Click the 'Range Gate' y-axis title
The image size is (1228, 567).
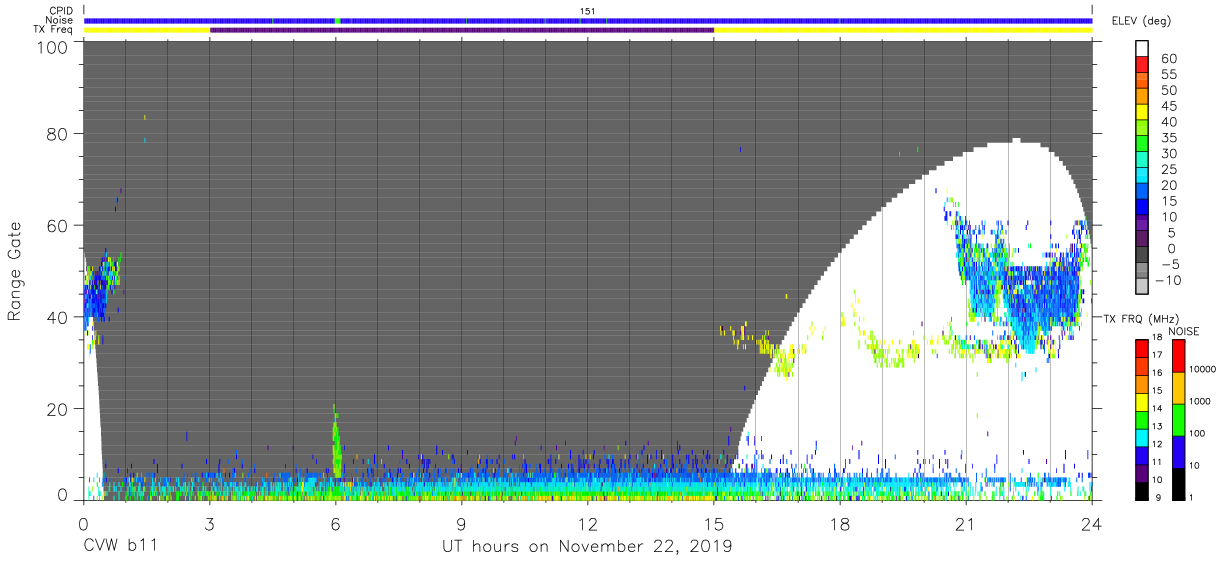15,272
